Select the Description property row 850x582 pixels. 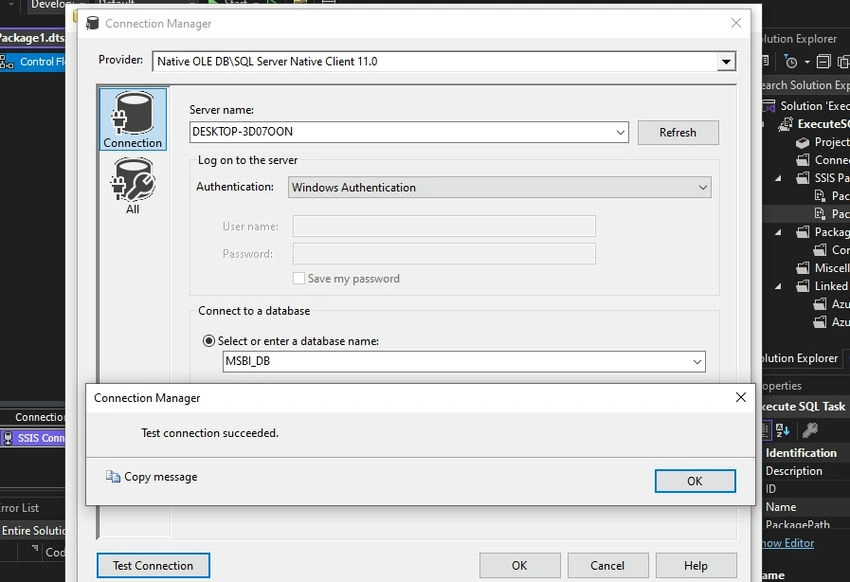click(x=806, y=471)
